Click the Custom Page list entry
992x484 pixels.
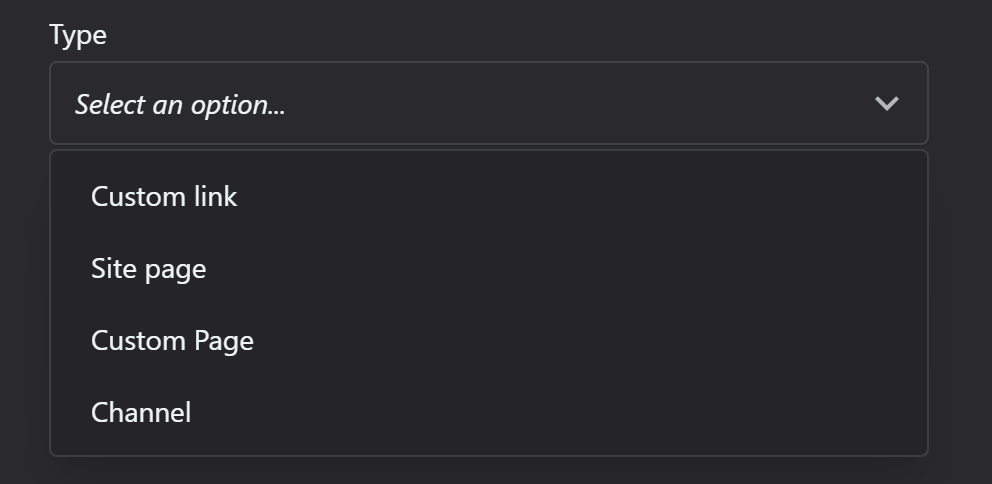pos(488,341)
